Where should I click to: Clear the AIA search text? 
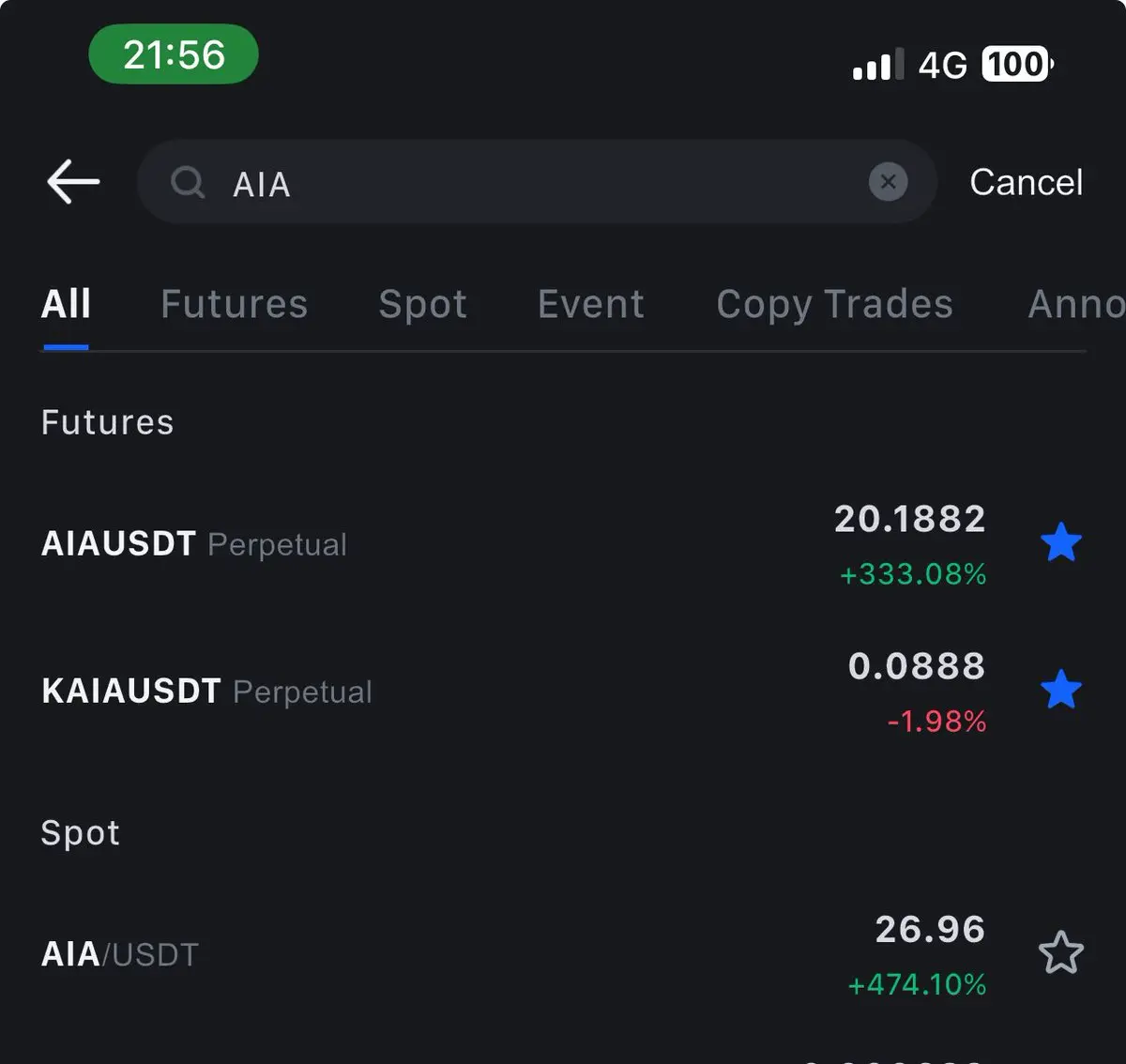tap(888, 182)
